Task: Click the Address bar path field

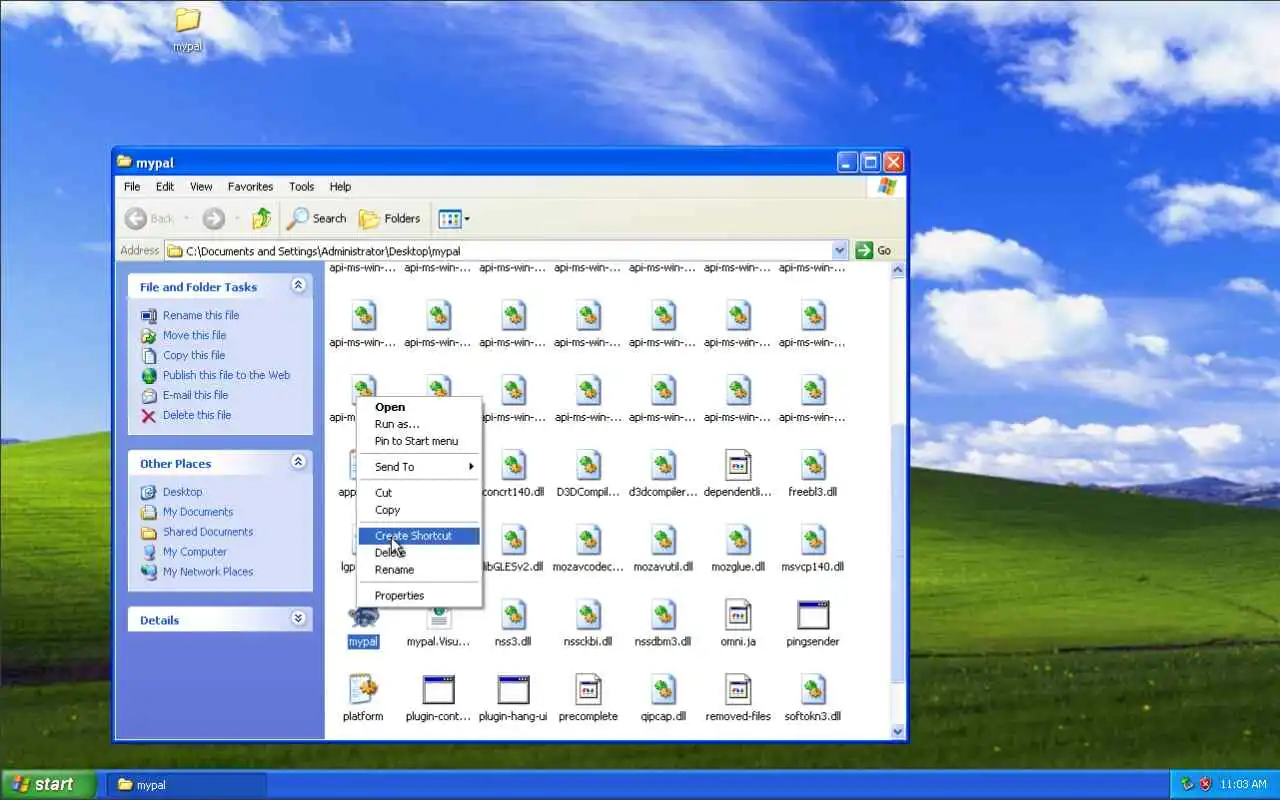Action: 507,251
